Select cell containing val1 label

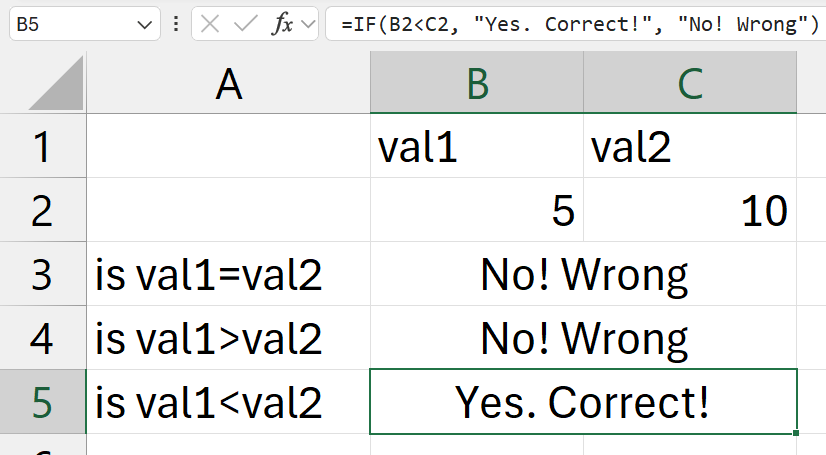tap(477, 147)
